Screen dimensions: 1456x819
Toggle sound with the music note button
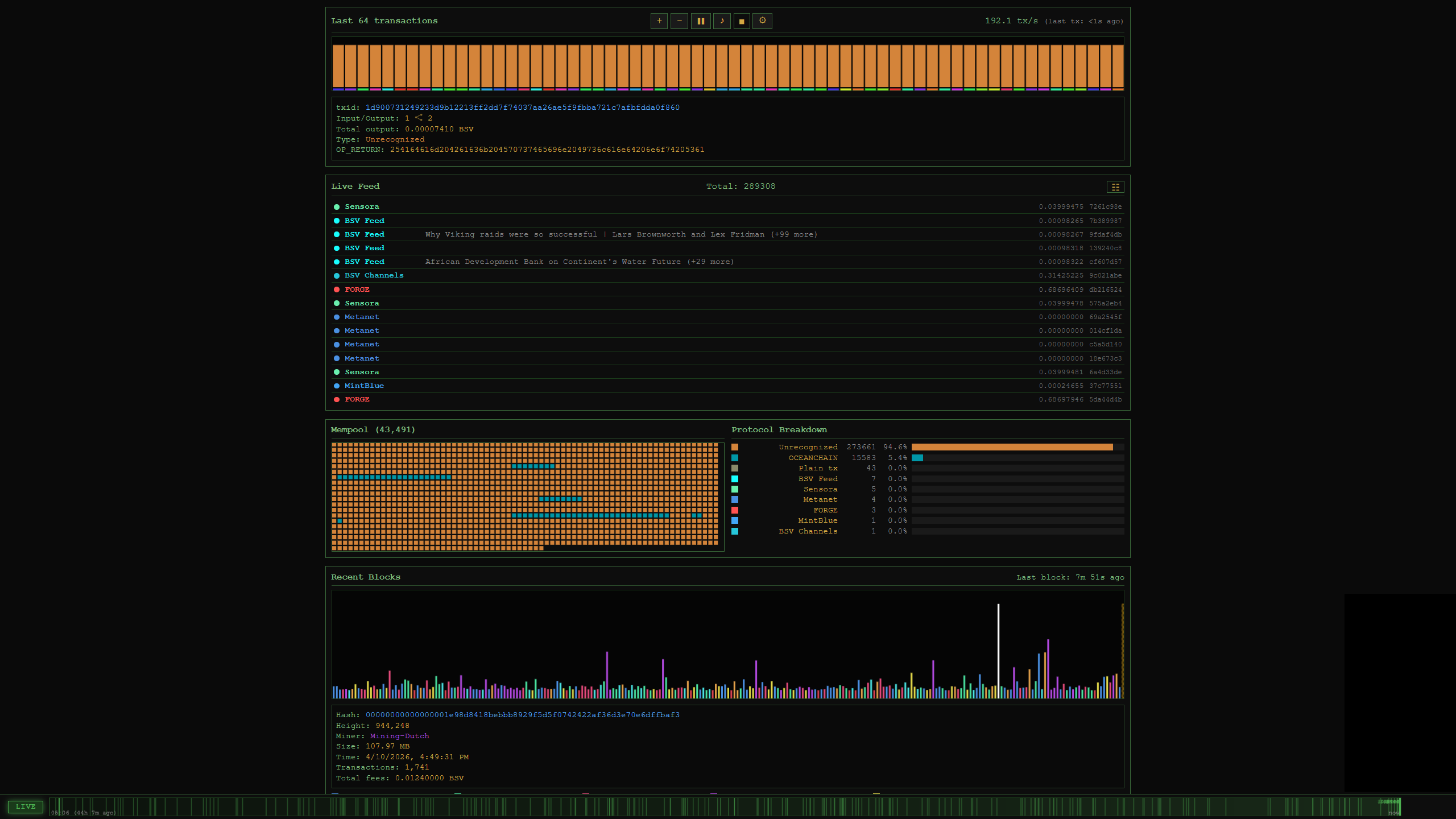point(722,21)
